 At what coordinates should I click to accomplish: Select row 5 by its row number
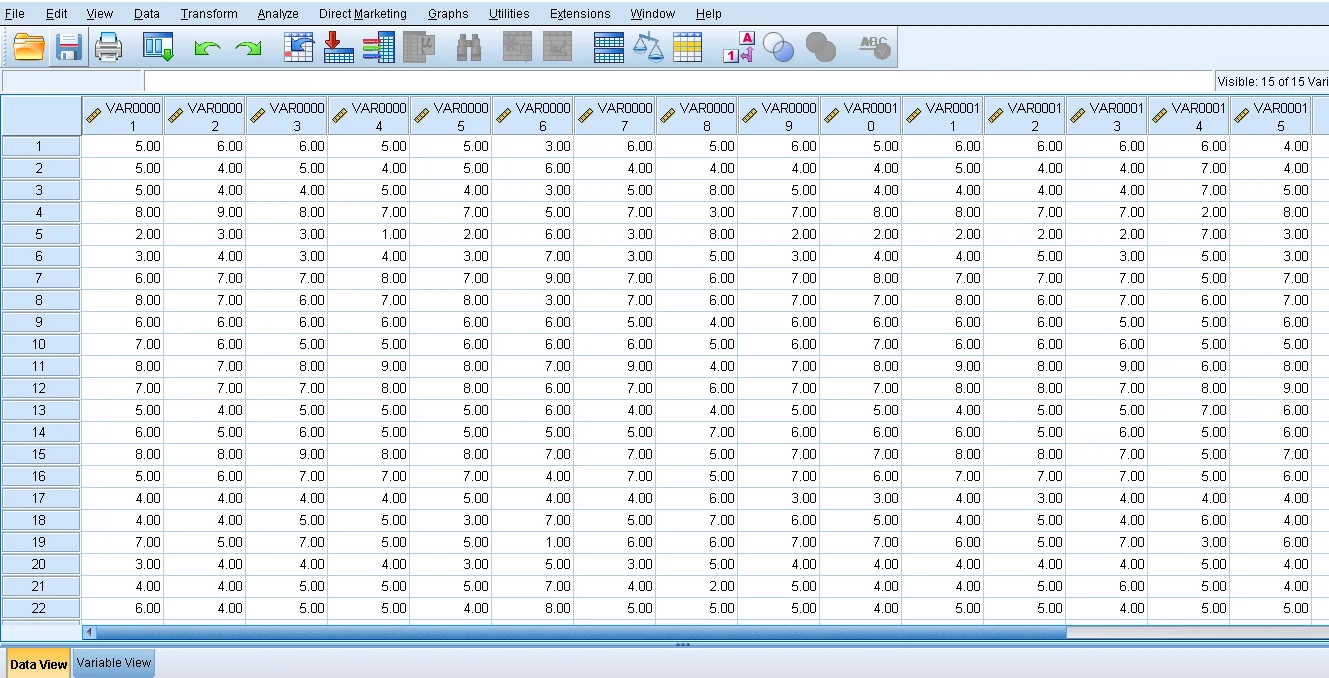41,234
